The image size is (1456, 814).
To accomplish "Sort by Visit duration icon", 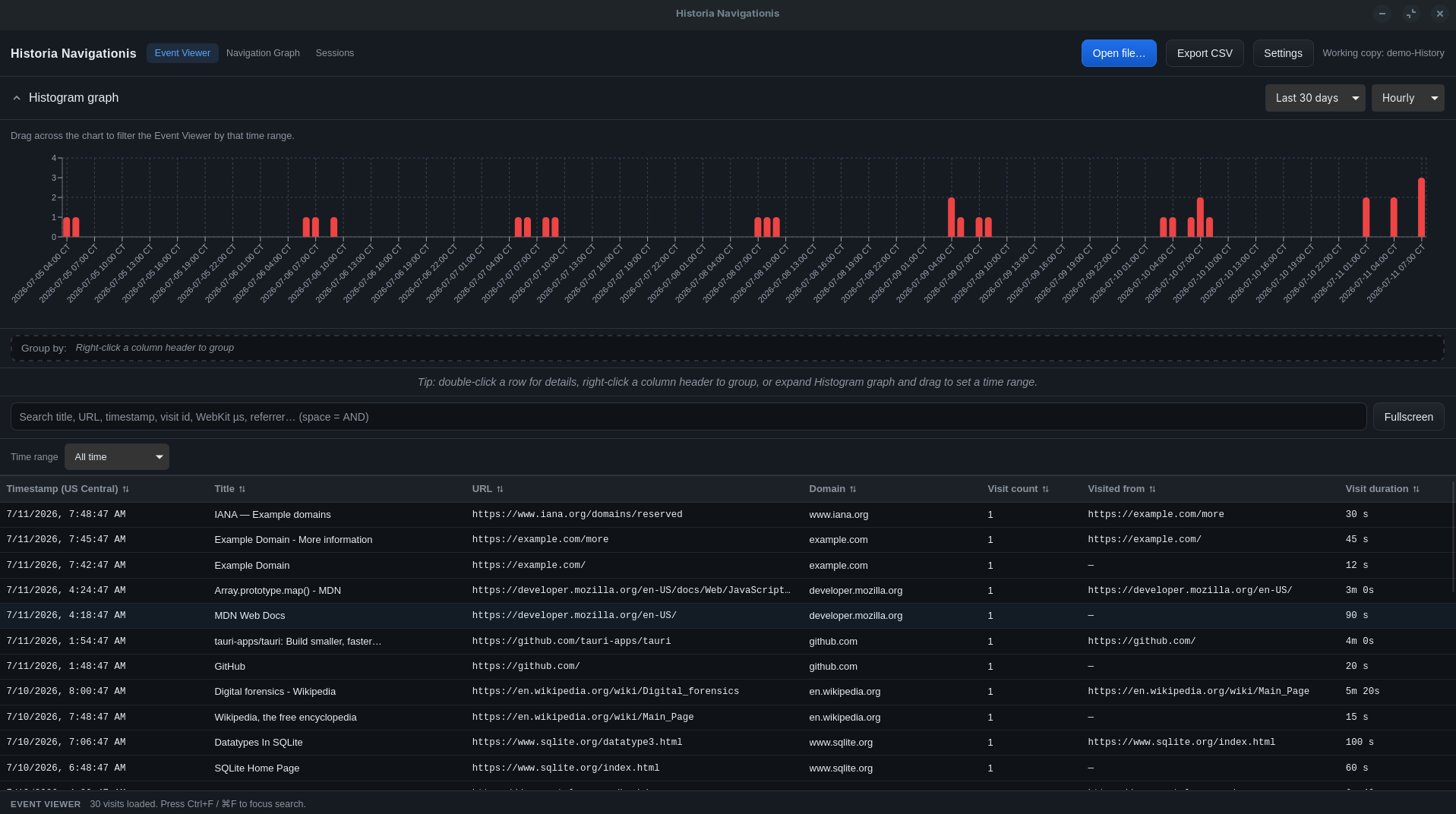I will click(1416, 489).
